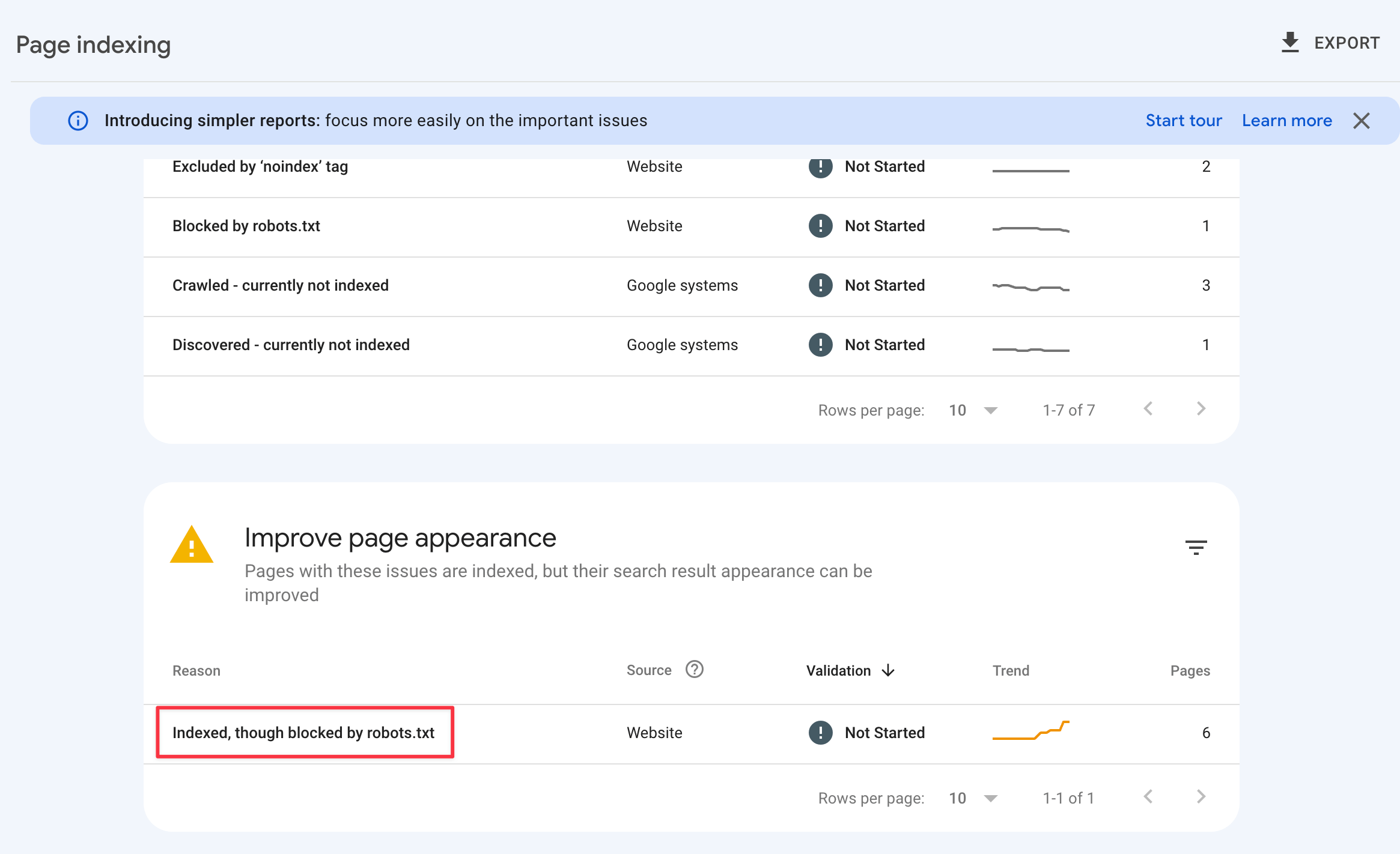
Task: Click the filter icon in 'Improve page appearance' section
Action: coord(1196,548)
